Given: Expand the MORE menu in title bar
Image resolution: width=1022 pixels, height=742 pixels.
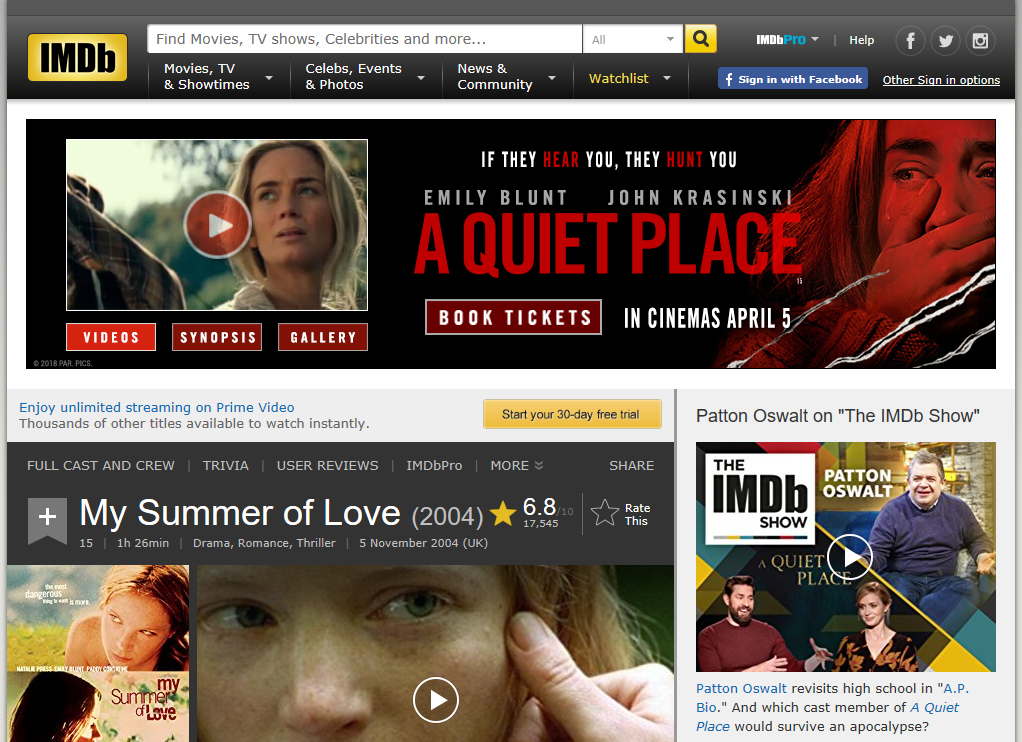Looking at the screenshot, I should pos(517,466).
